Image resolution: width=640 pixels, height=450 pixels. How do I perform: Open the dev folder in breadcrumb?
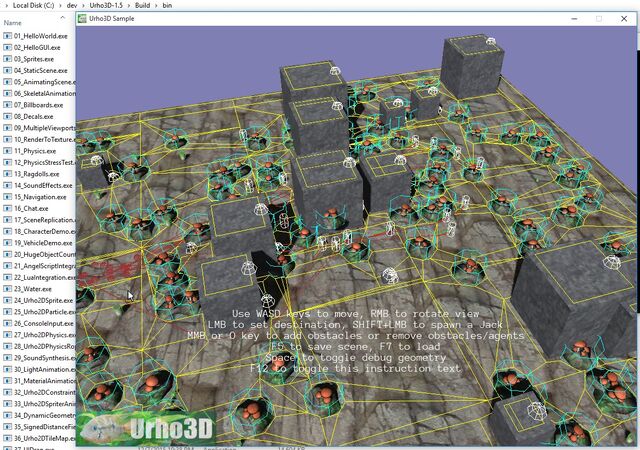[x=72, y=5]
